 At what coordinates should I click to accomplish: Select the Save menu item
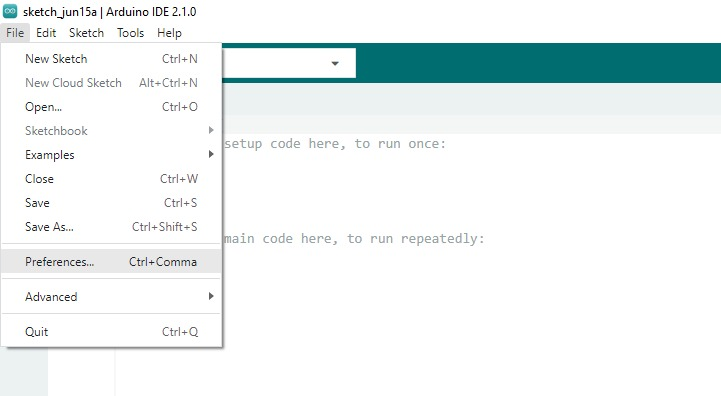(111, 202)
